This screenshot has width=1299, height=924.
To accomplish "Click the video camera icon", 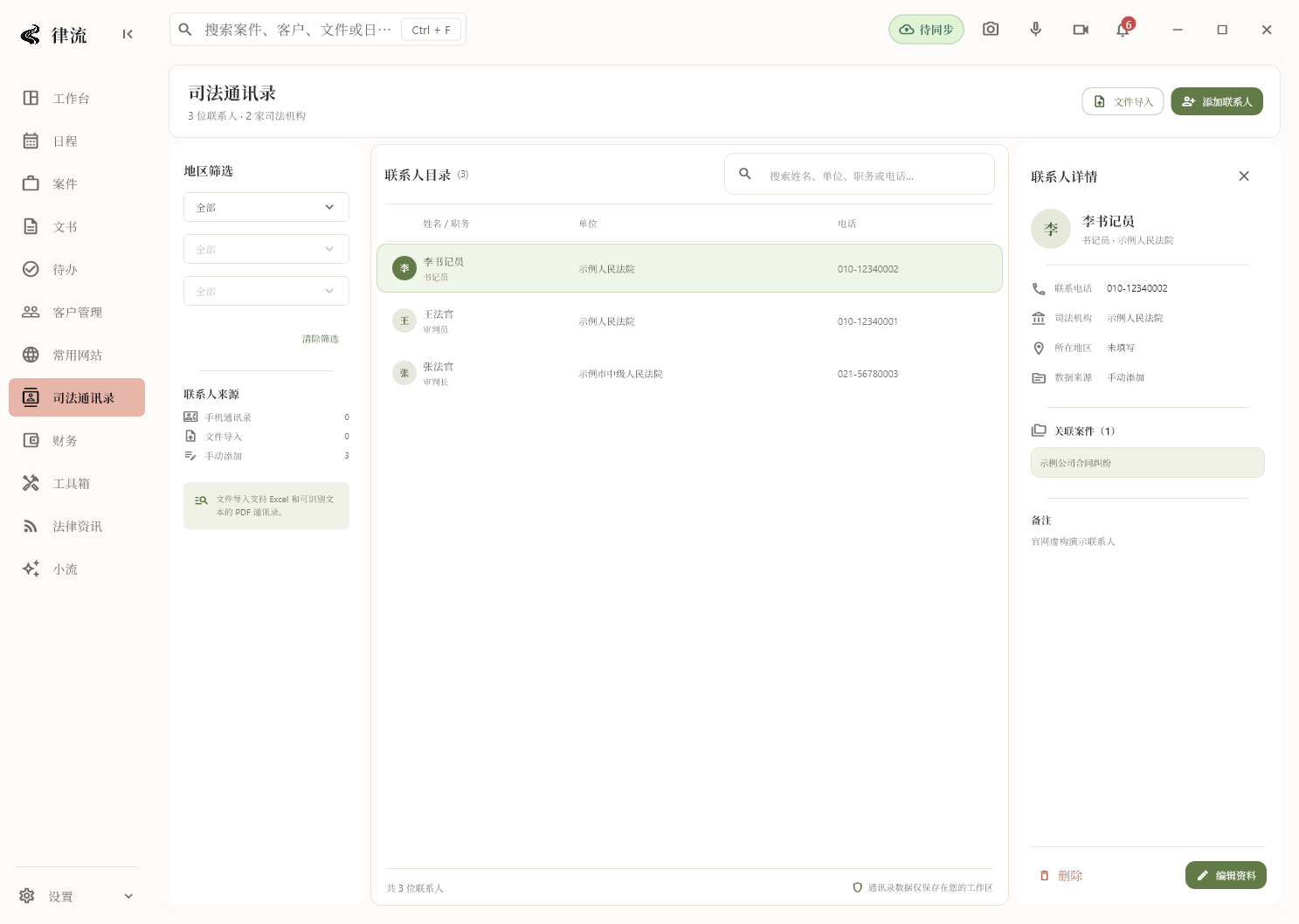I will pyautogui.click(x=1081, y=30).
